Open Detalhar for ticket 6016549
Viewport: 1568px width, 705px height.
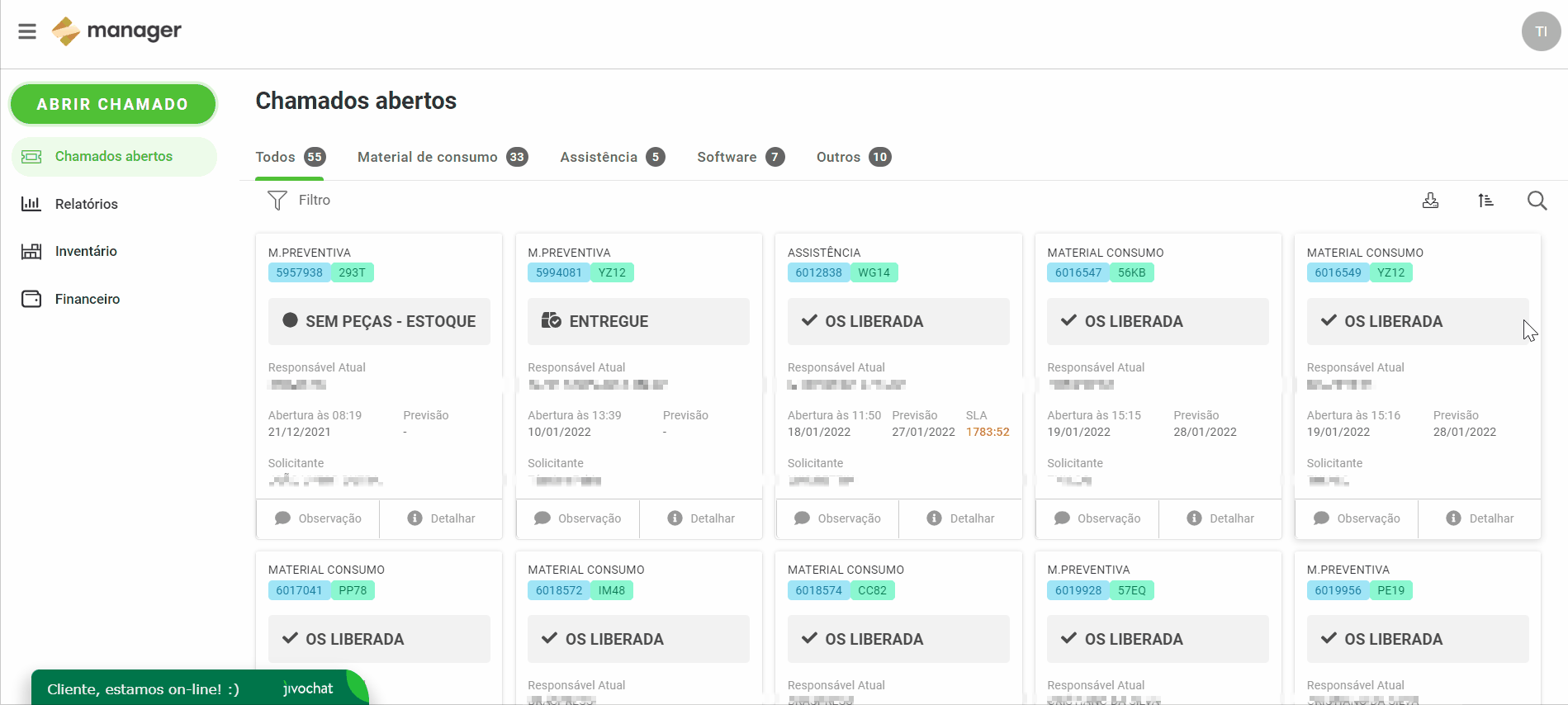[1480, 518]
